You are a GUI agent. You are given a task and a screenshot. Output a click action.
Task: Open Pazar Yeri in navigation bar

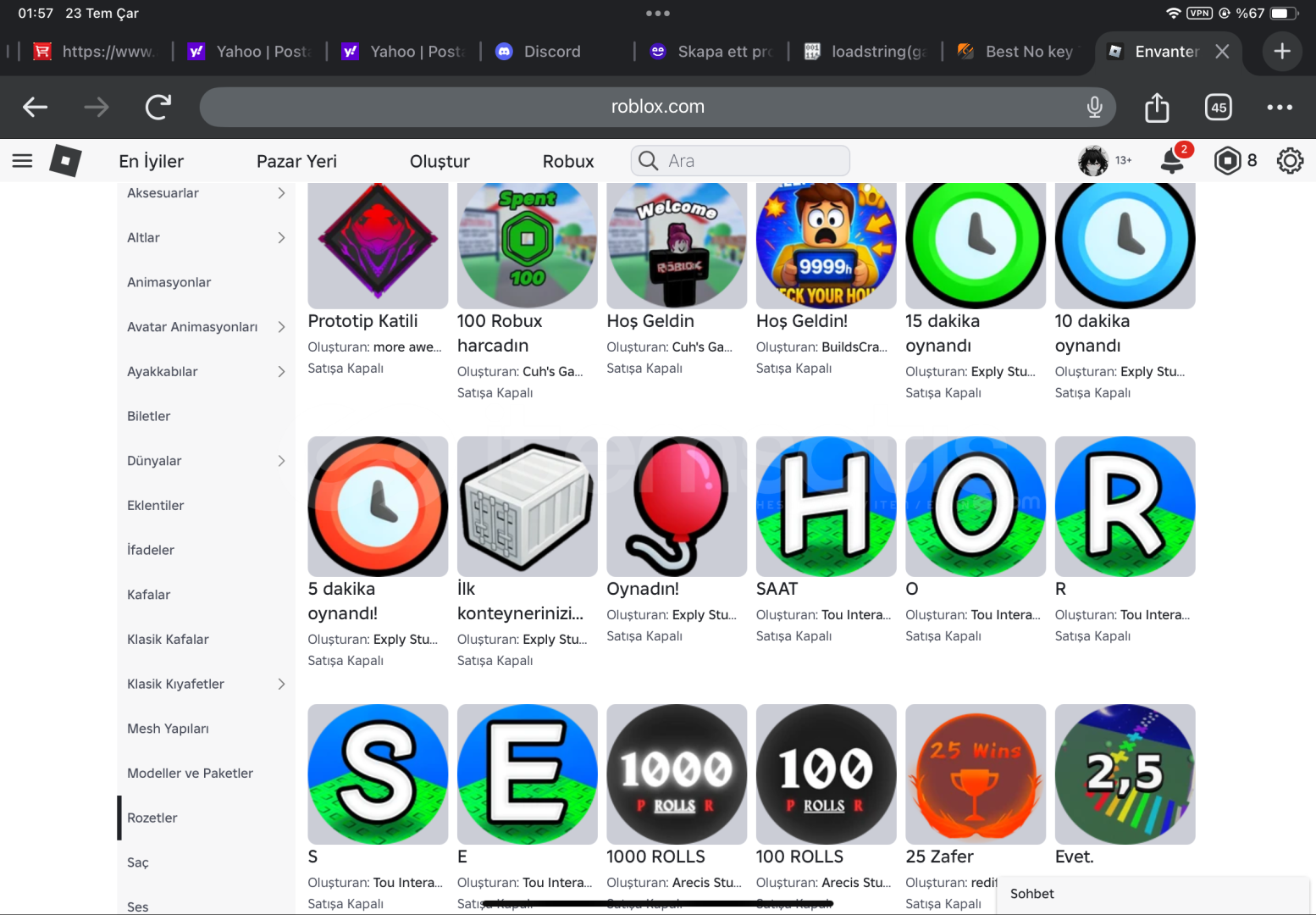[x=296, y=161]
